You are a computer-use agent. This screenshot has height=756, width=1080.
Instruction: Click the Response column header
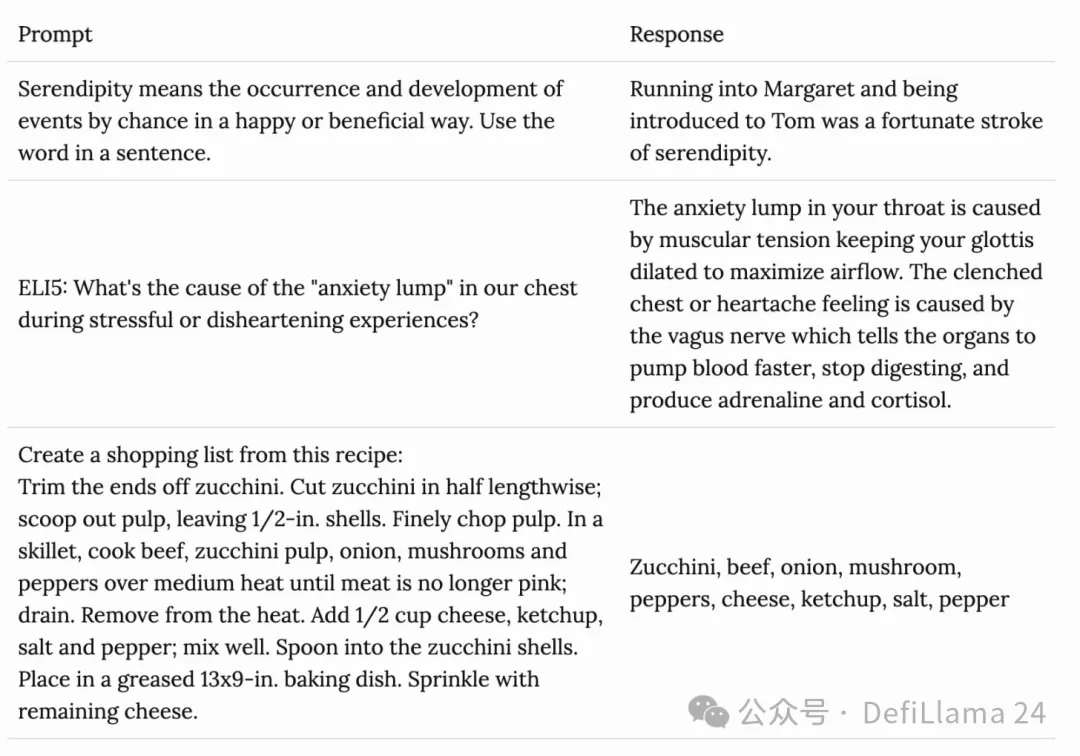[x=676, y=34]
